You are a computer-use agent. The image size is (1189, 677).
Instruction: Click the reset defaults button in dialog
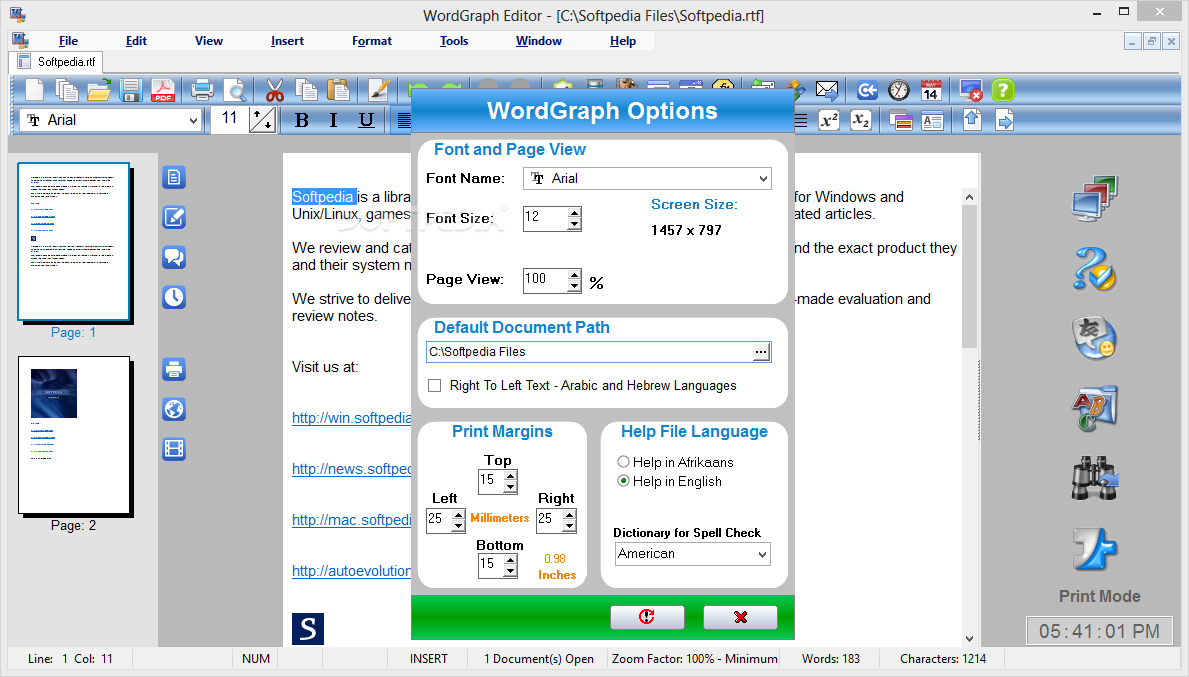click(647, 617)
